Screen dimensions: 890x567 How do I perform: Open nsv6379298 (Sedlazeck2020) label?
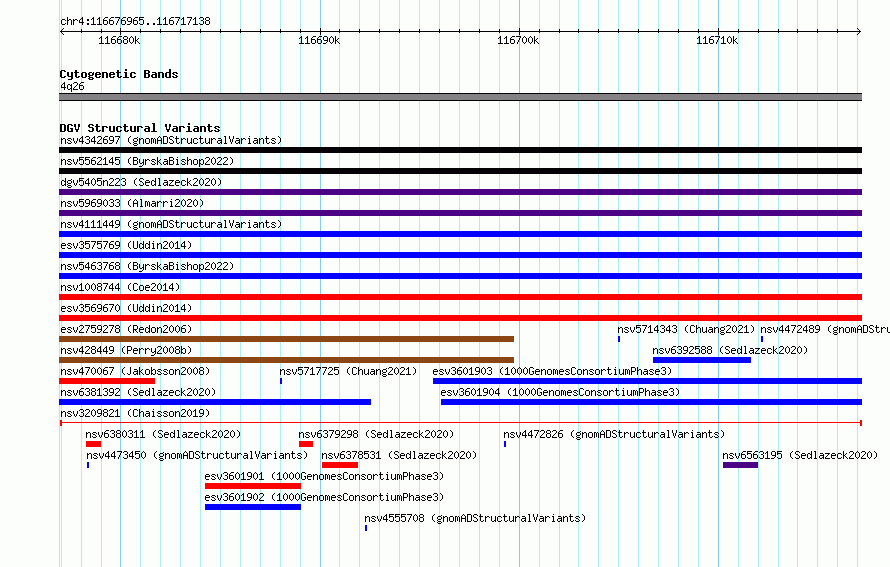(x=376, y=434)
